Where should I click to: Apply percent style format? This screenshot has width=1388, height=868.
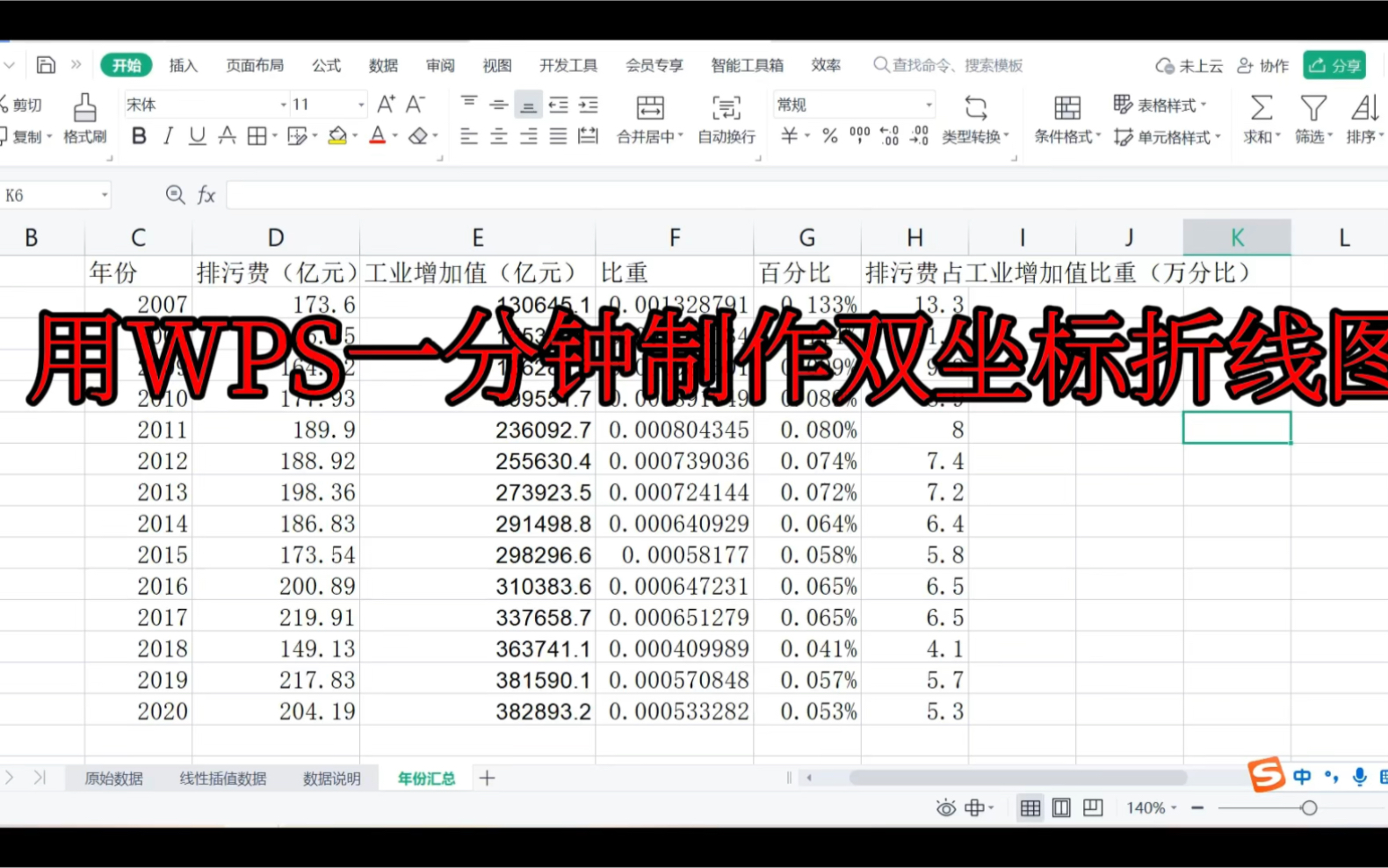pyautogui.click(x=830, y=136)
